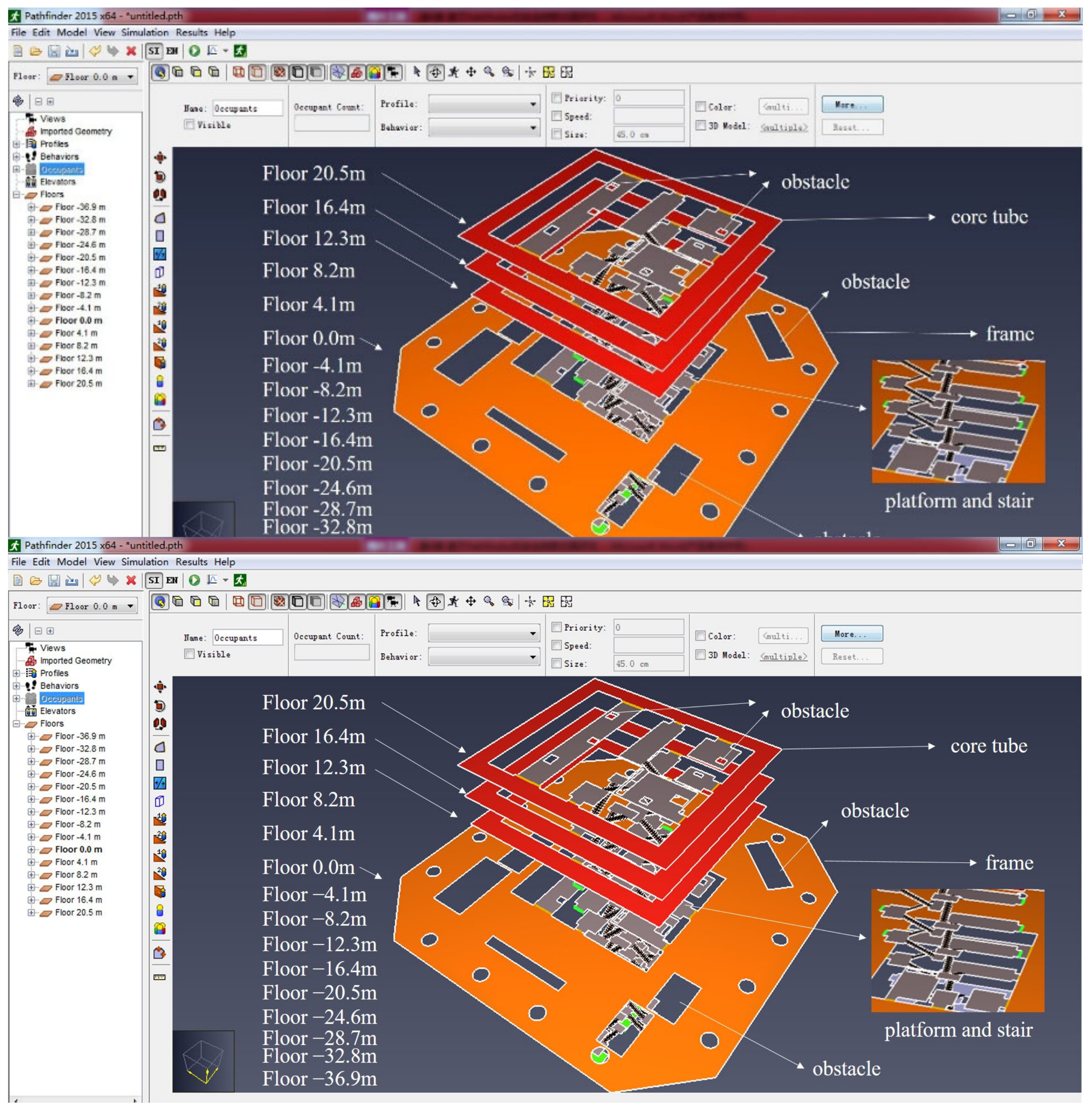Click the red X delete icon in upper toolbar

pos(131,51)
